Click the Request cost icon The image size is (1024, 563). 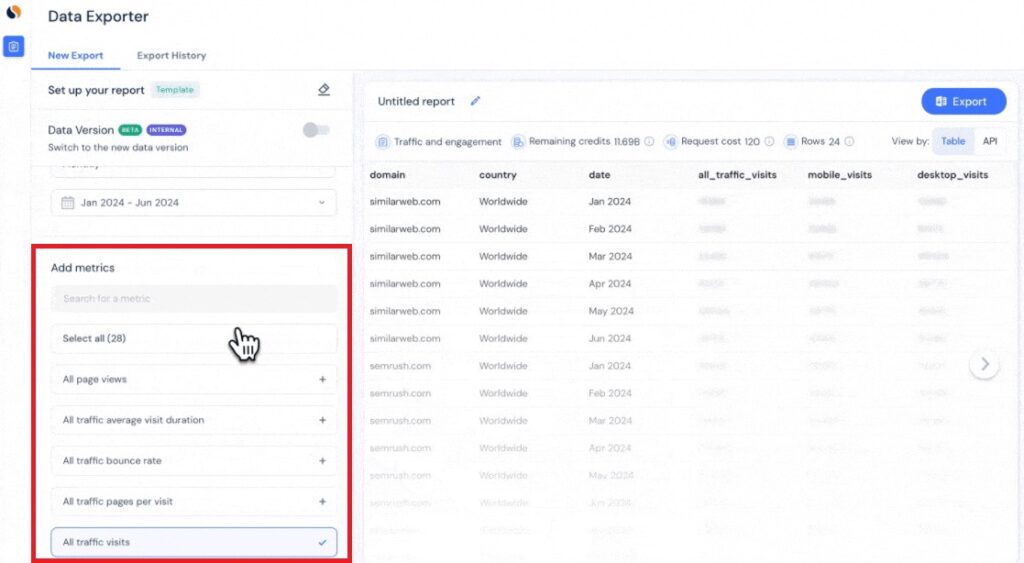coord(670,142)
